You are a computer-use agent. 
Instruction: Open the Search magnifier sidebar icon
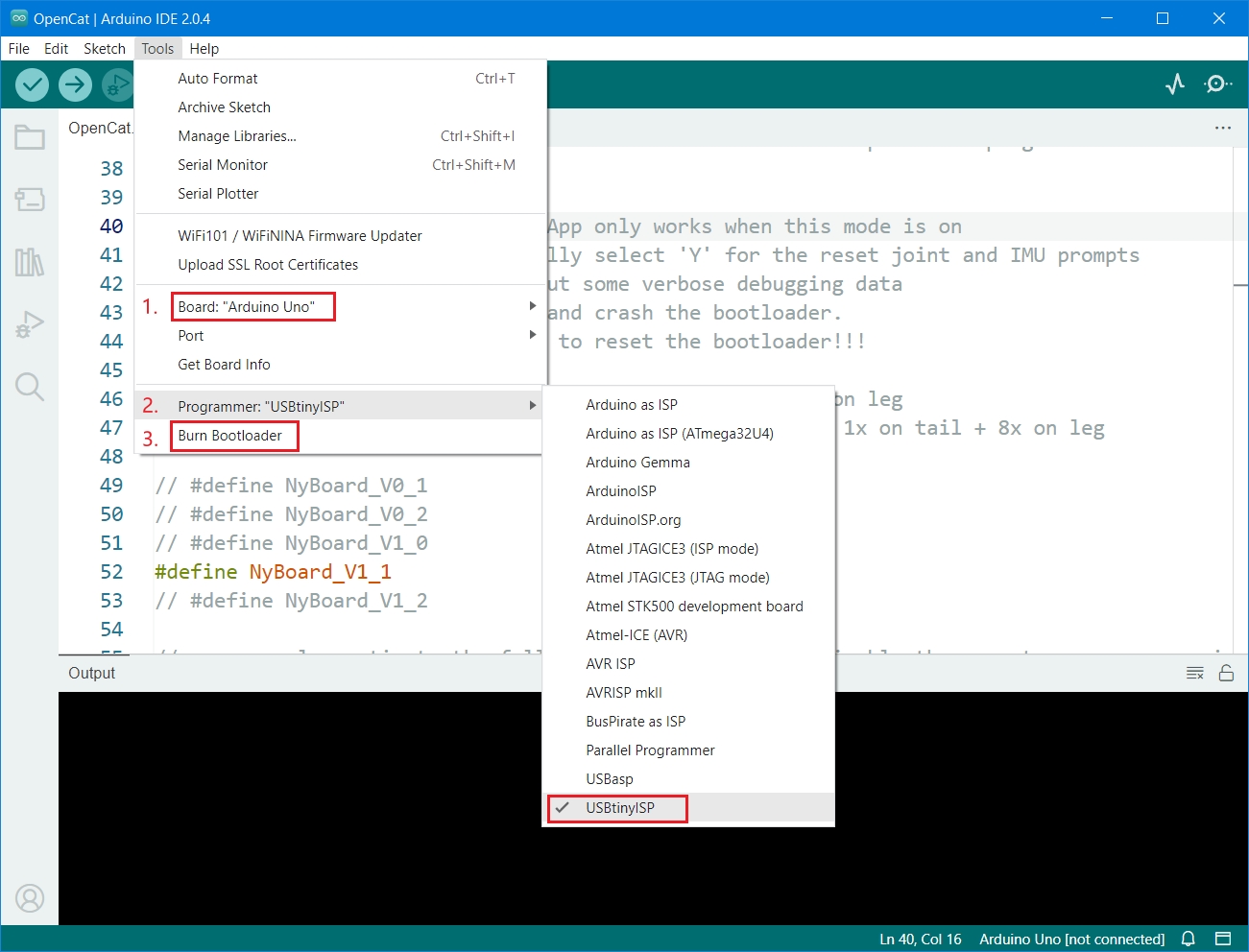pyautogui.click(x=30, y=387)
